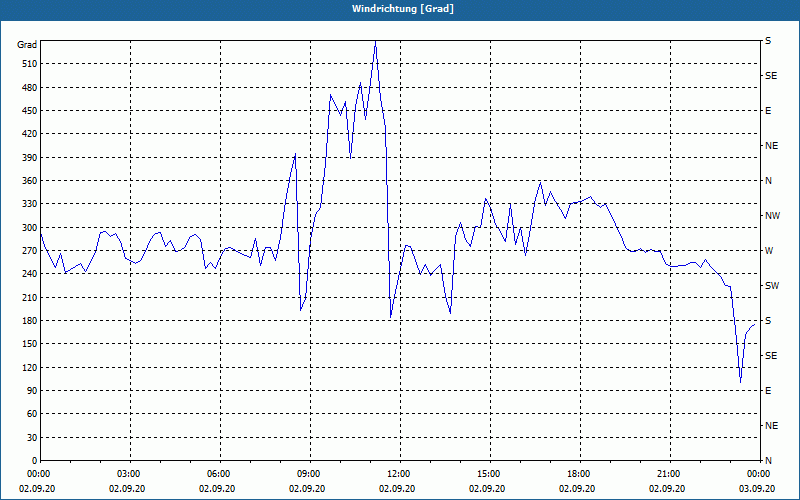Select the 30 y-axis tick label

point(33,437)
